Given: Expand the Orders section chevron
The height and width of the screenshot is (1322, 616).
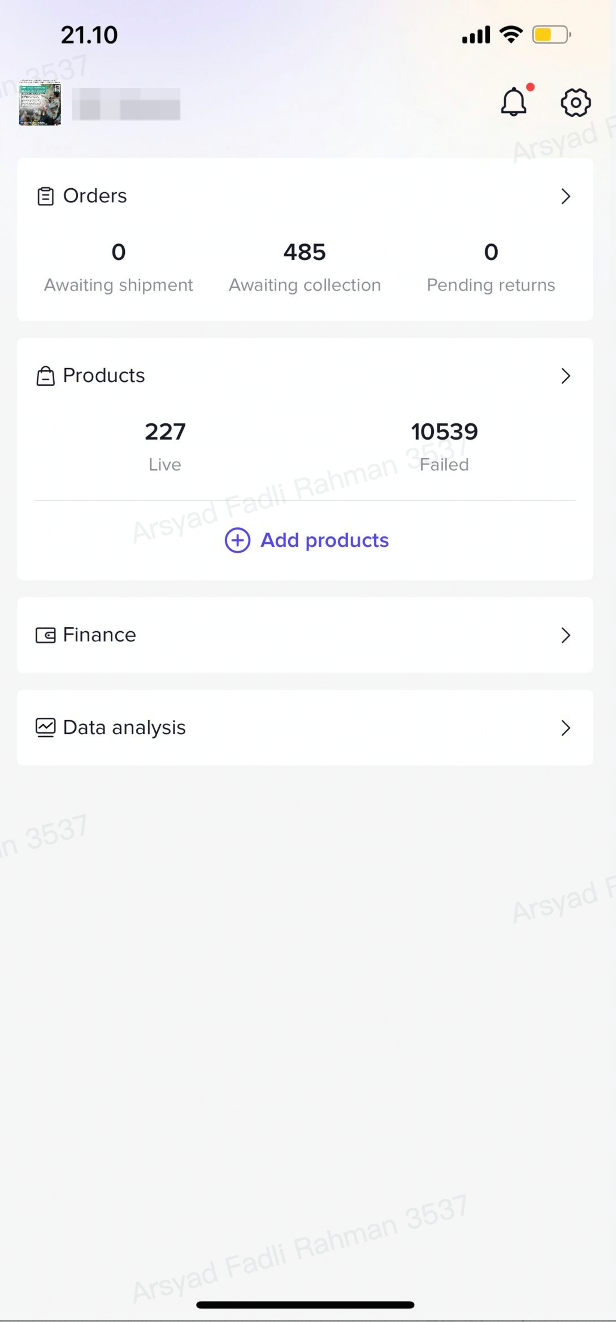Looking at the screenshot, I should [x=566, y=196].
